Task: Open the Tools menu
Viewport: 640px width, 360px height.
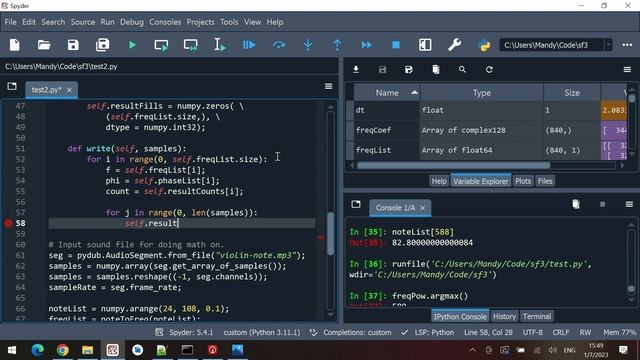Action: 229,22
